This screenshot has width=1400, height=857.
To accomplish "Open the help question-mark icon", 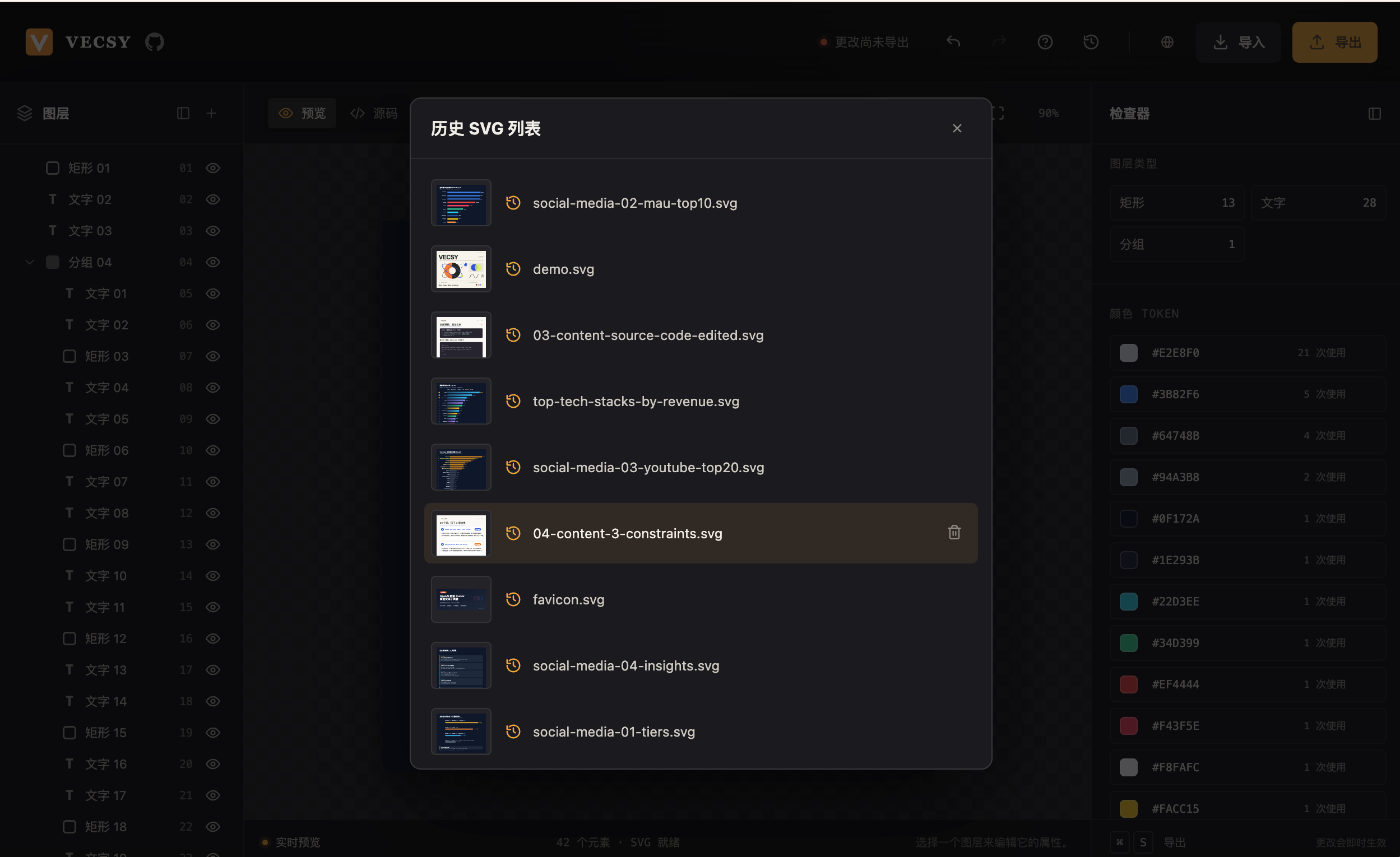I will (1045, 42).
